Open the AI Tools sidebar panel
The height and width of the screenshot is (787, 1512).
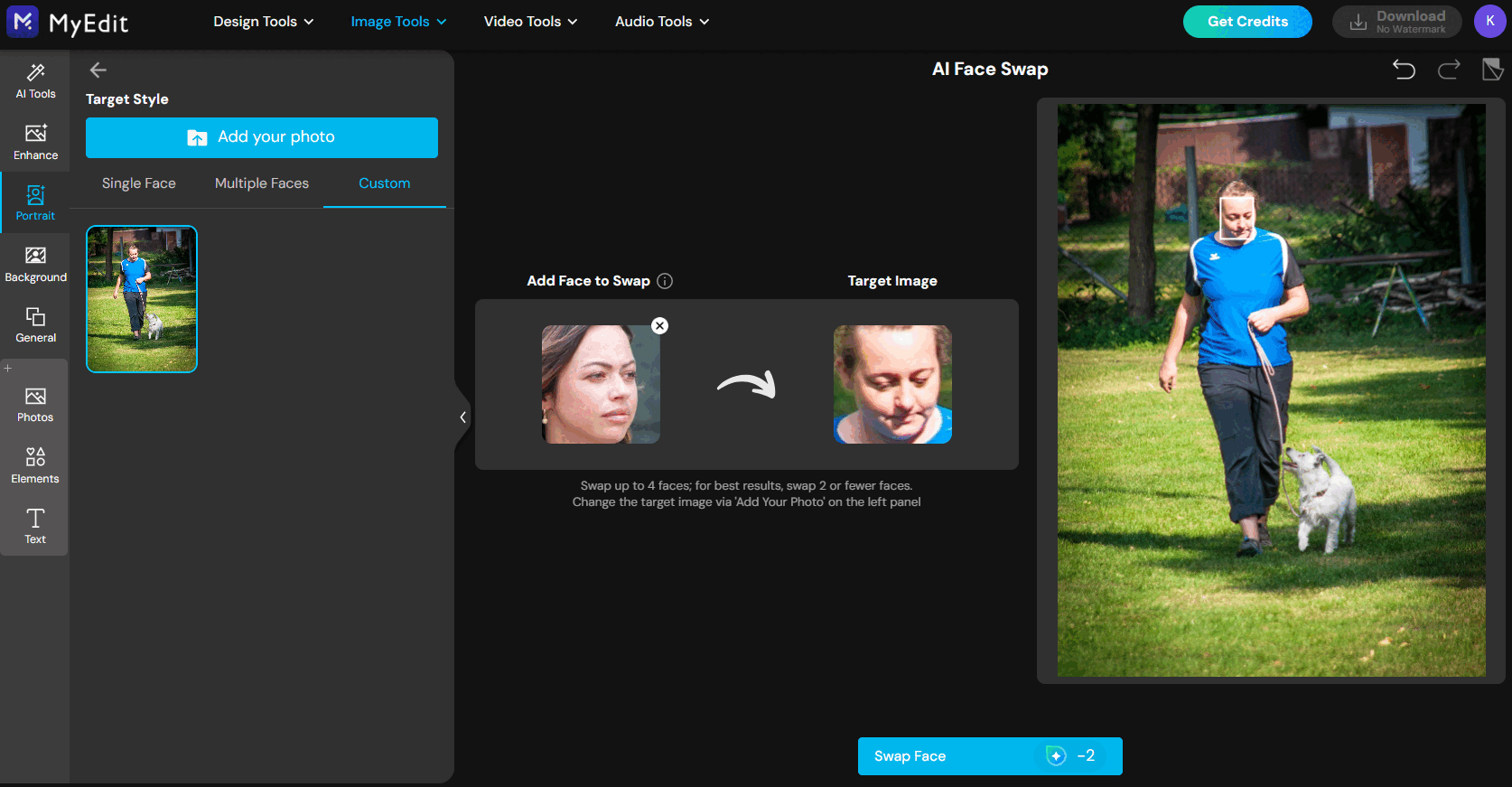tap(35, 80)
